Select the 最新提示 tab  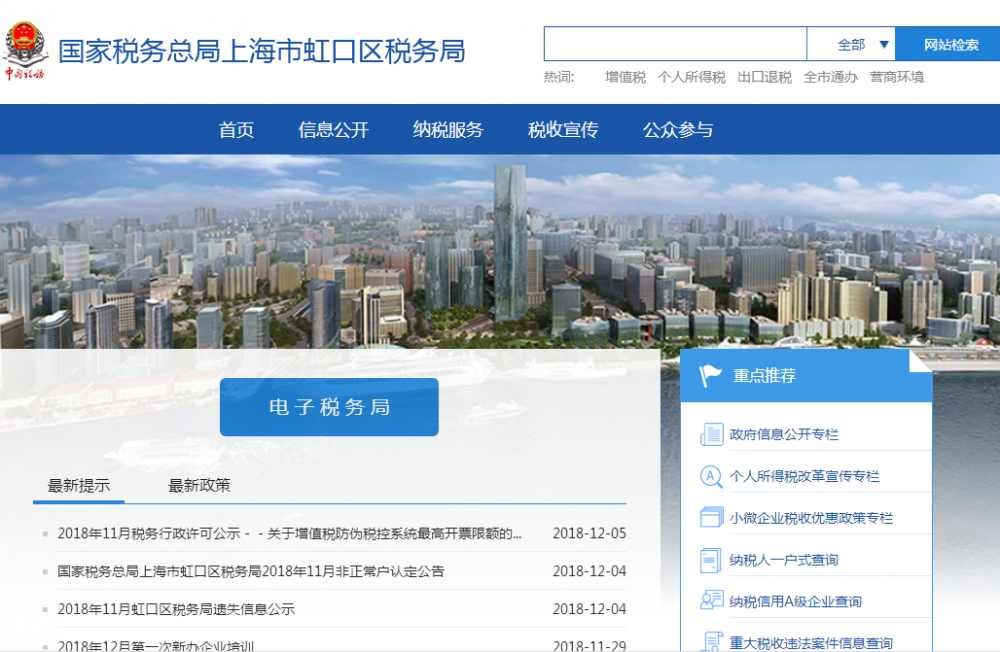pos(78,485)
